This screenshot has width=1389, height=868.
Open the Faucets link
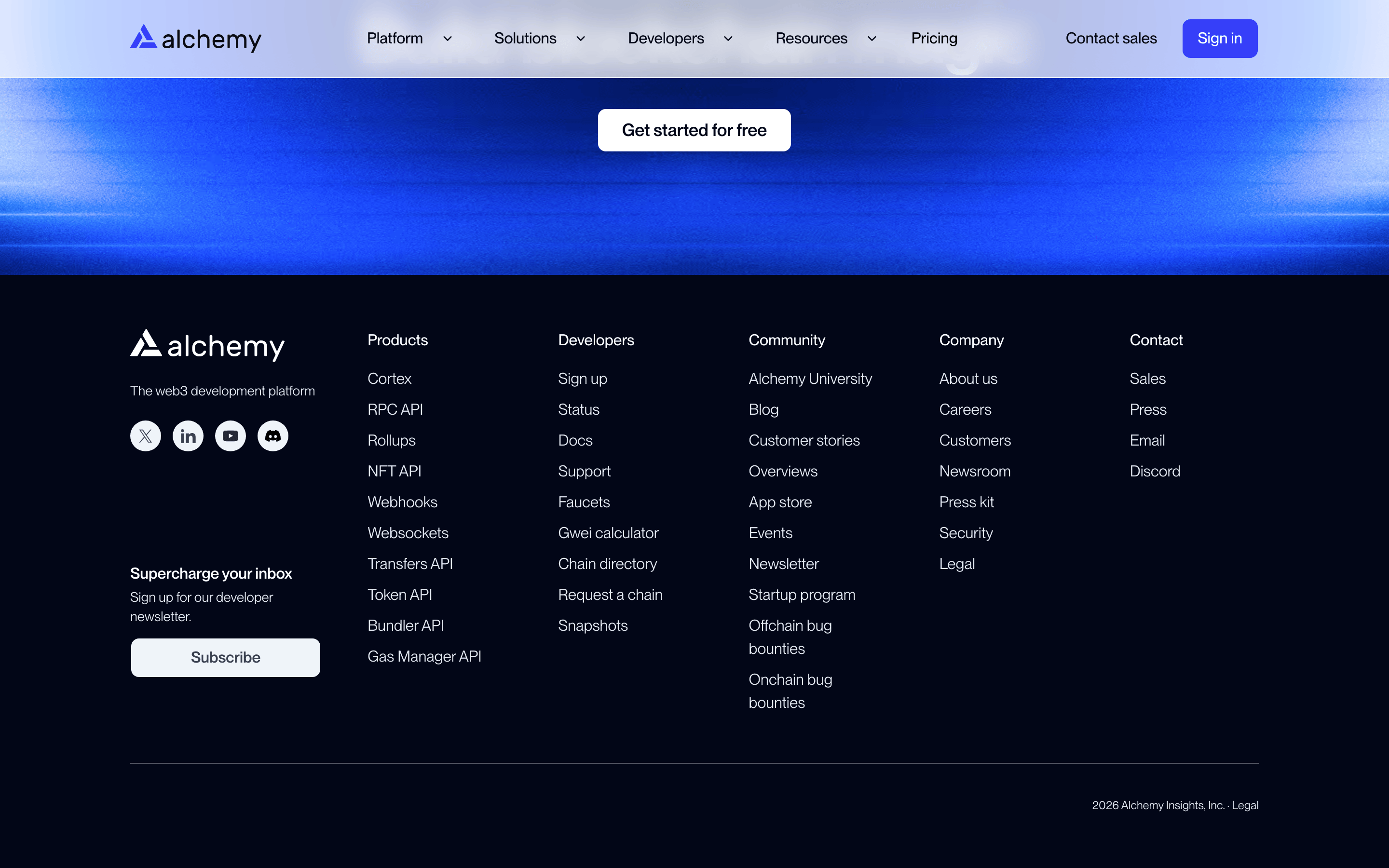(584, 502)
